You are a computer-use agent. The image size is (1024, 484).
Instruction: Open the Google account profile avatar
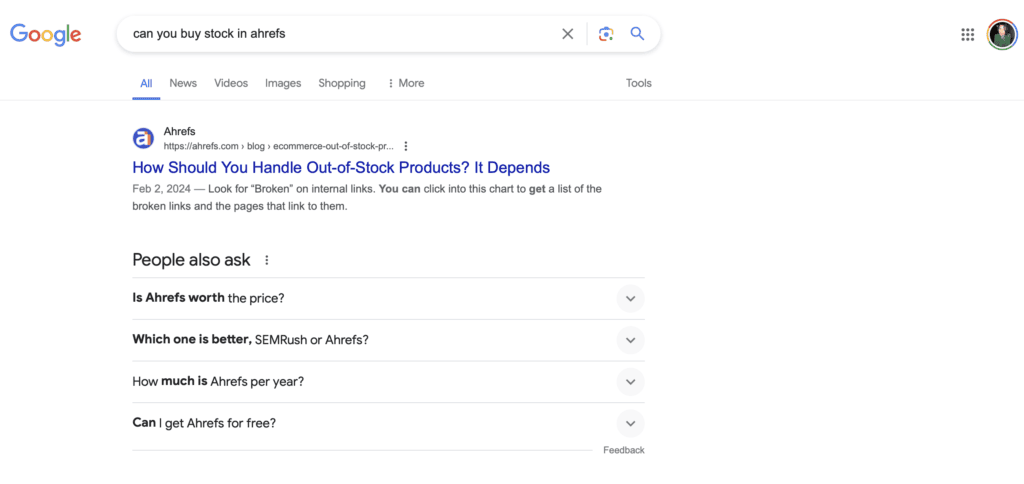pos(1002,35)
